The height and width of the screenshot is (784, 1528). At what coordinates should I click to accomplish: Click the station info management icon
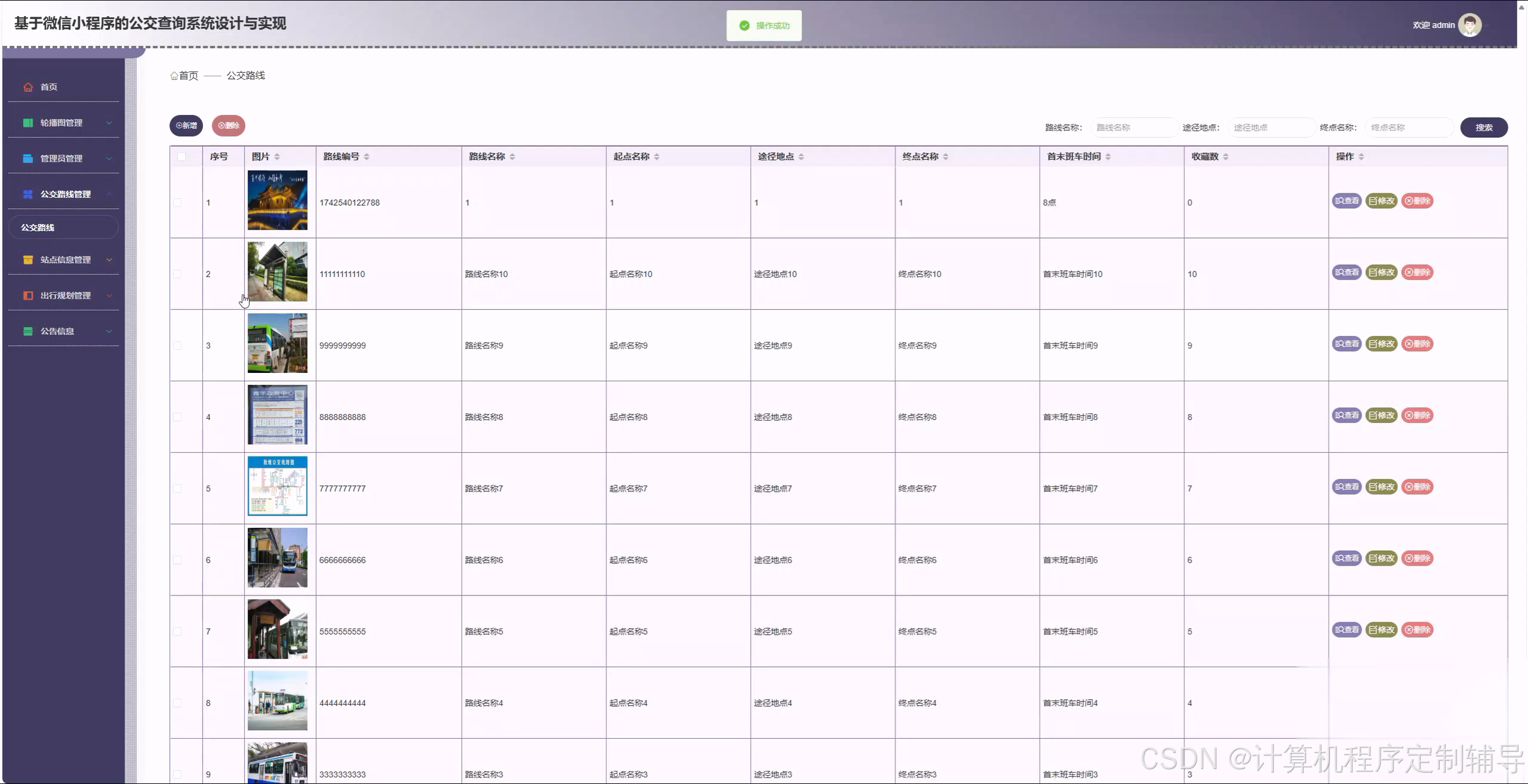coord(28,260)
